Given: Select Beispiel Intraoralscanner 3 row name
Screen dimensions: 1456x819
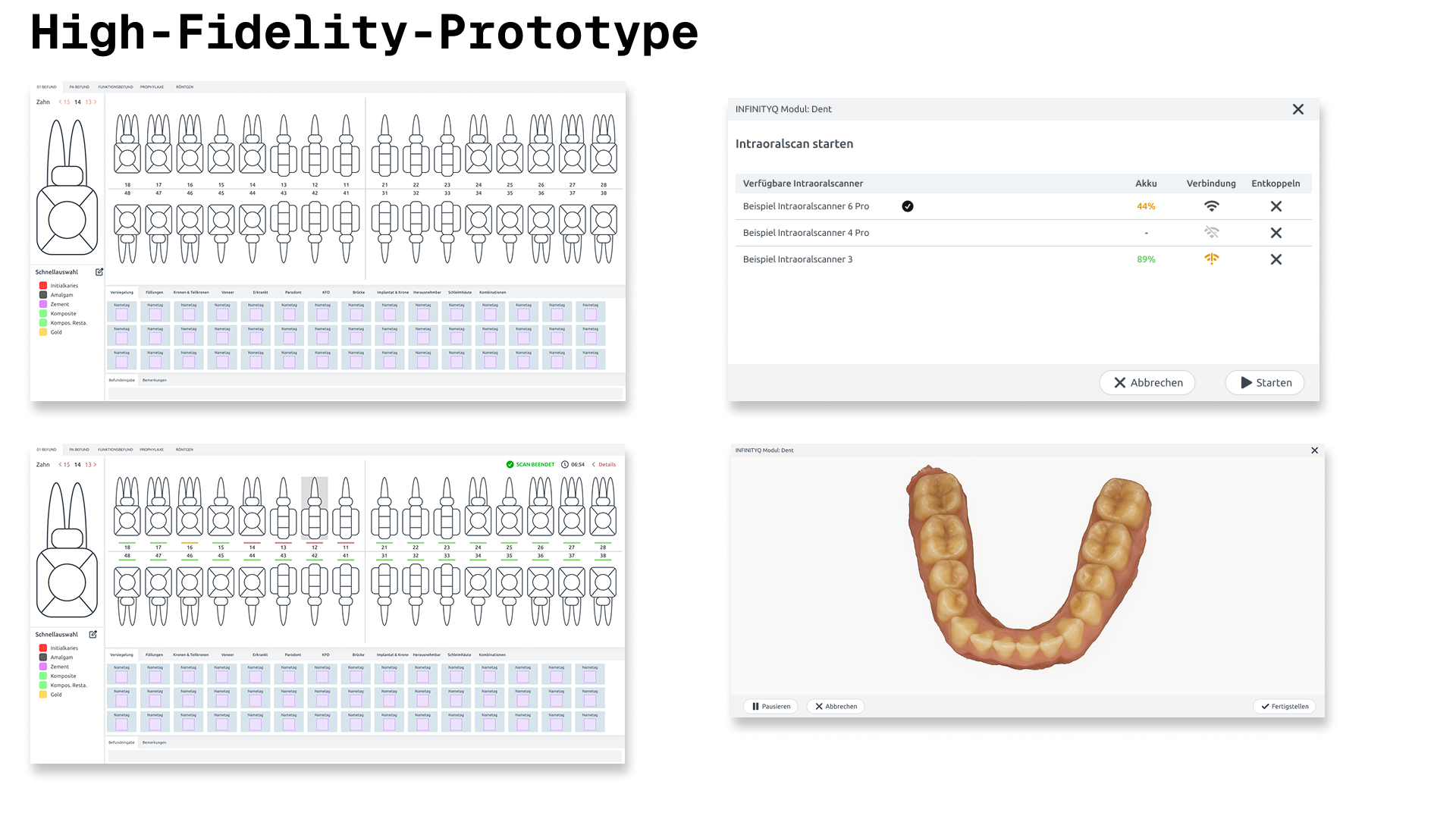Looking at the screenshot, I should click(798, 259).
